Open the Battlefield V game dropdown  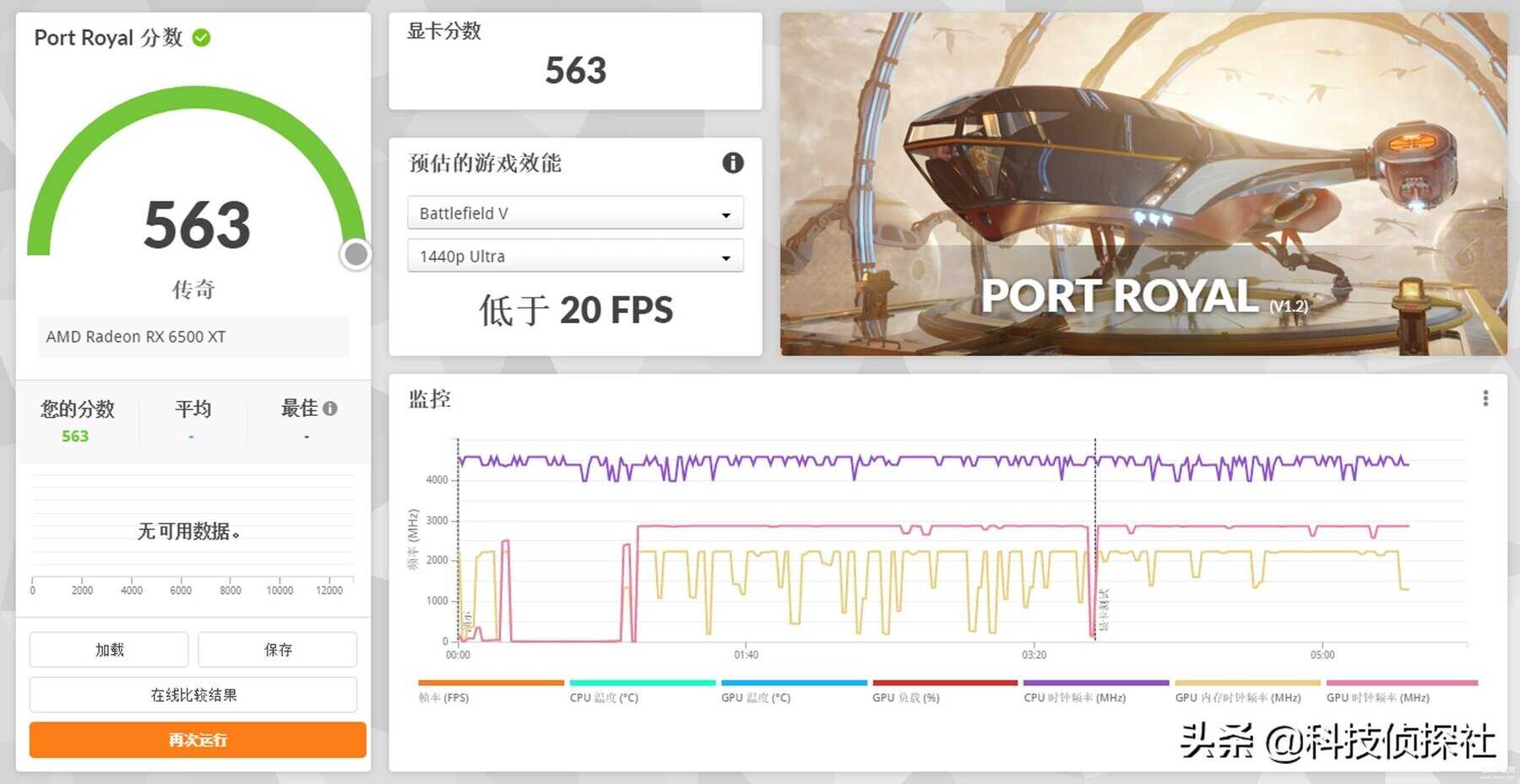point(575,213)
